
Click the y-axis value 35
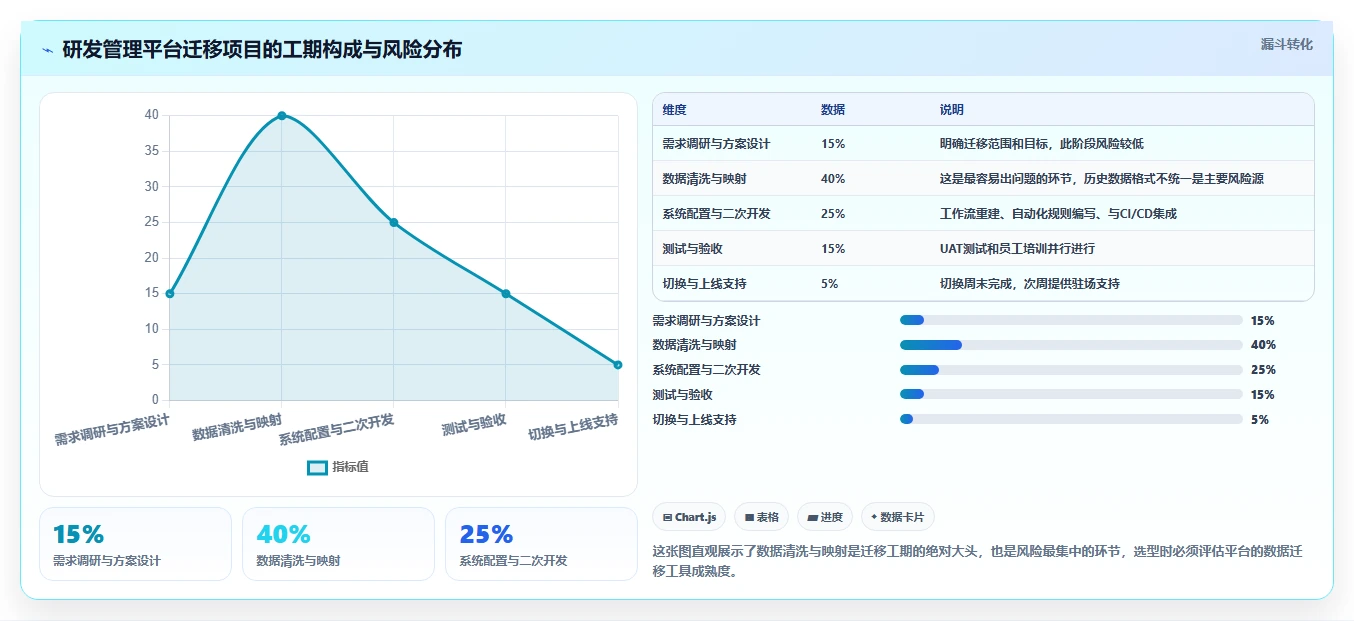pos(151,151)
